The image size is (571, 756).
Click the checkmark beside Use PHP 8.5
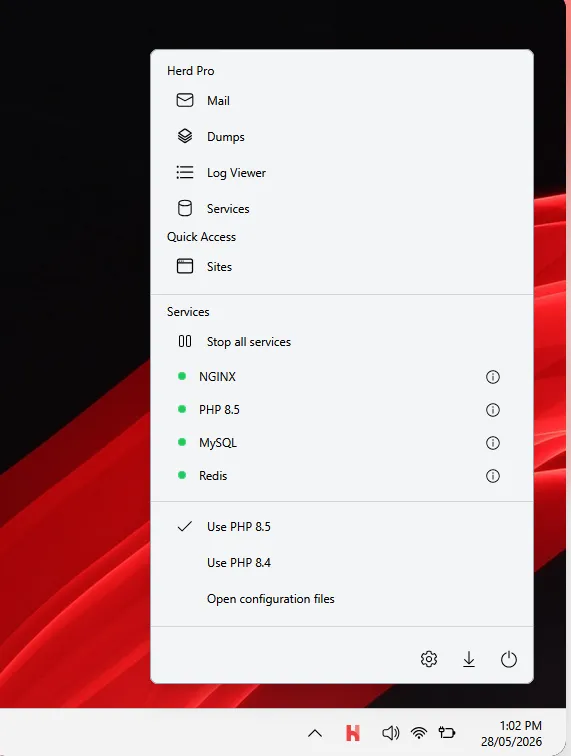(x=185, y=526)
